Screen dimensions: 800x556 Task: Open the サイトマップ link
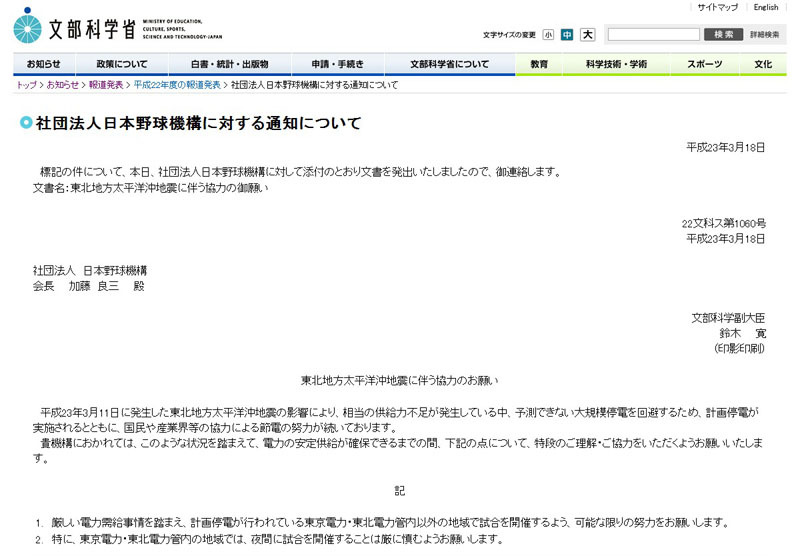717,7
